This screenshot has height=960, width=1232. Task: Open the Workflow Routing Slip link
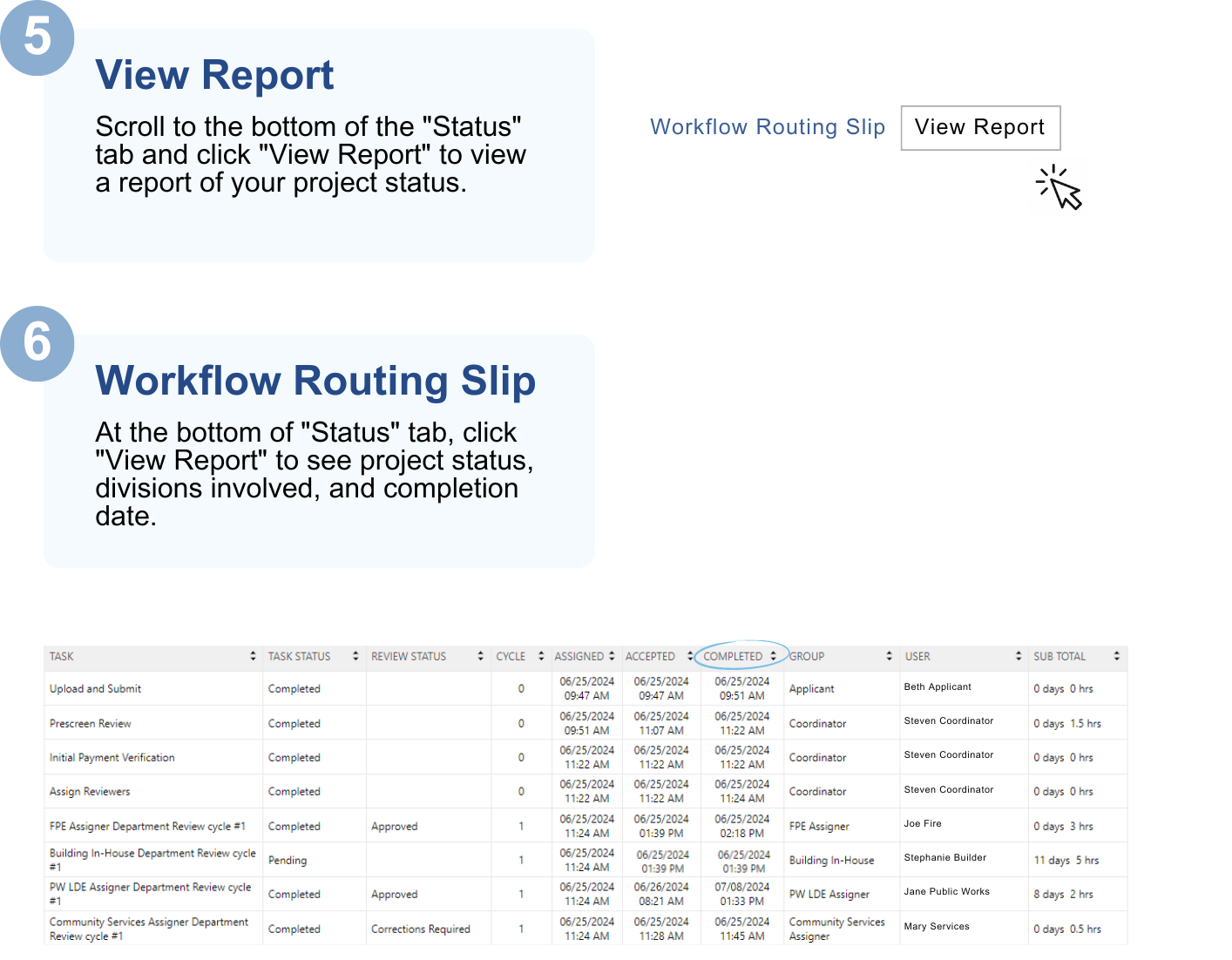tap(768, 127)
